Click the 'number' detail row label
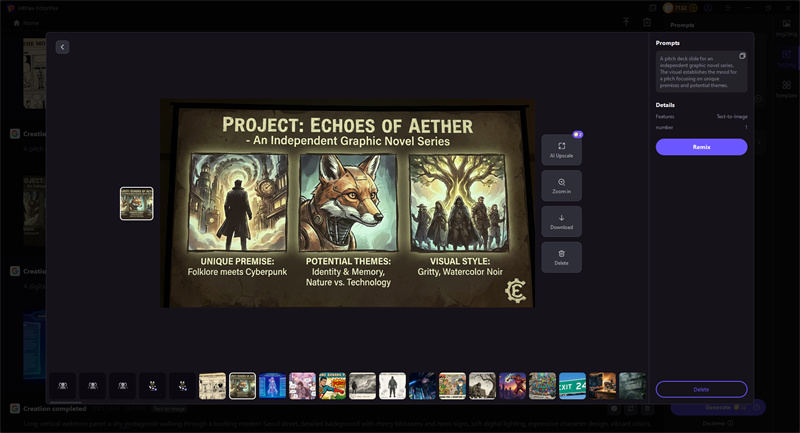Viewport: 800px width, 433px height. pyautogui.click(x=664, y=127)
